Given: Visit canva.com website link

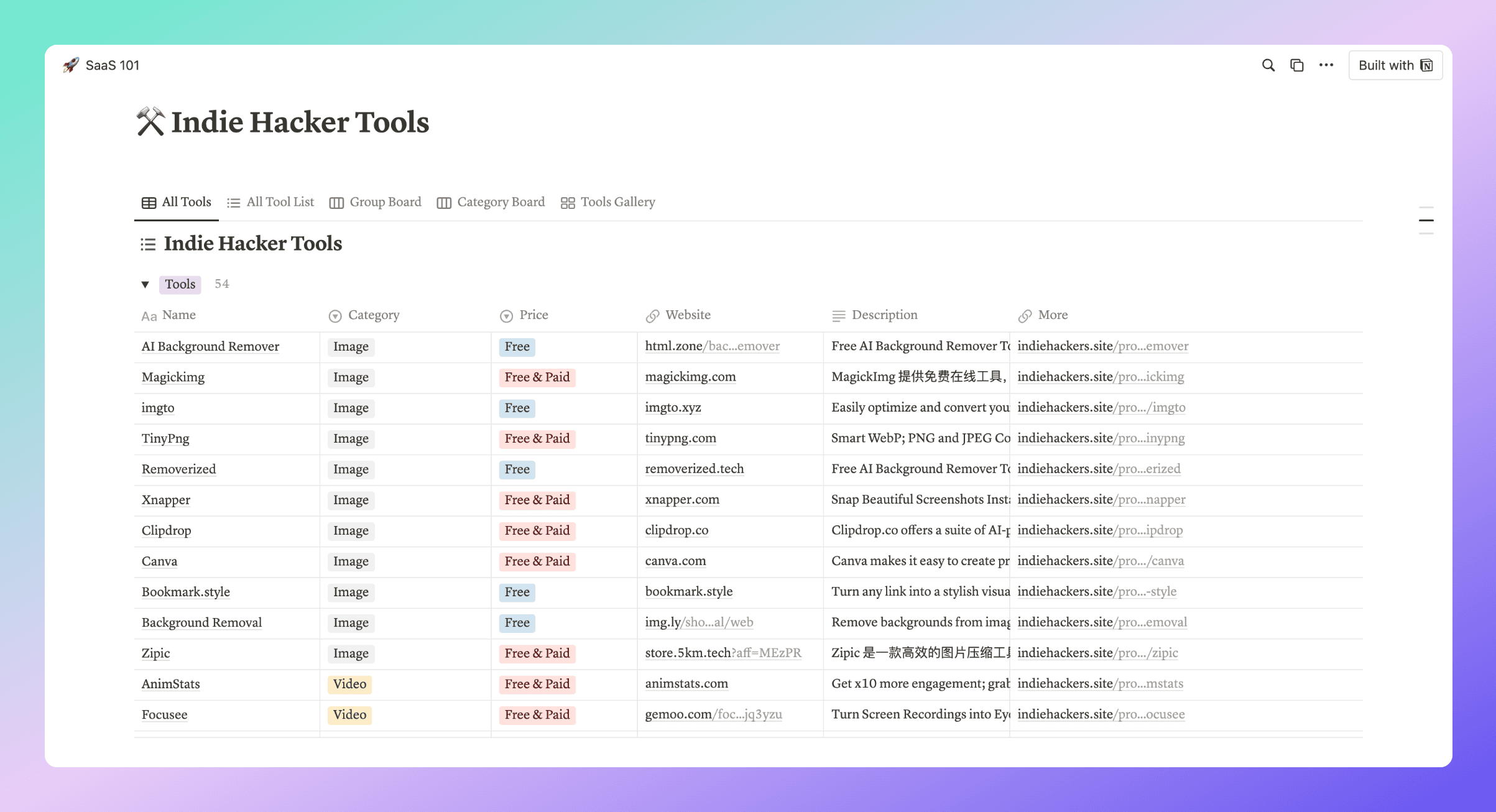Looking at the screenshot, I should (675, 561).
